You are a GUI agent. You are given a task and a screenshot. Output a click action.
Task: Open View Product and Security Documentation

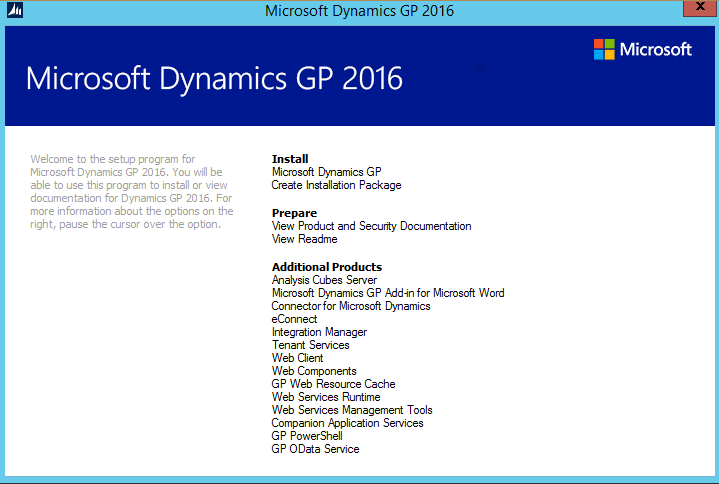(371, 226)
